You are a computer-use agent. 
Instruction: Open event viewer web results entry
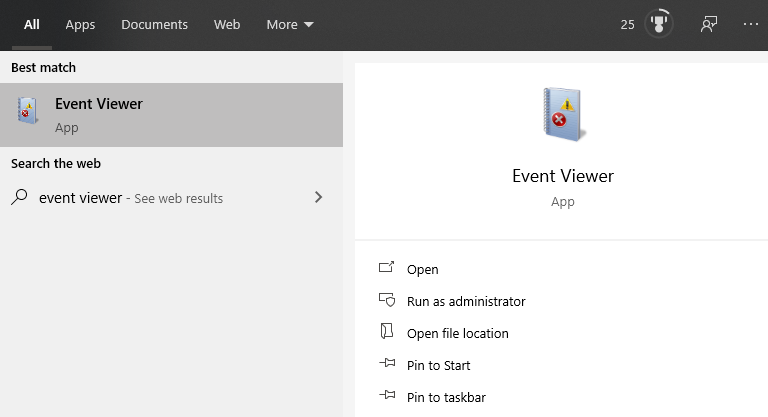171,197
